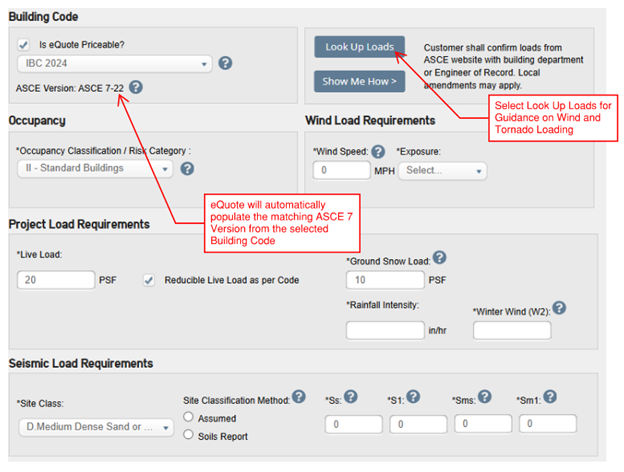Image resolution: width=624 pixels, height=472 pixels.
Task: Uncheck Reducible Live Load as per Code
Action: (149, 280)
